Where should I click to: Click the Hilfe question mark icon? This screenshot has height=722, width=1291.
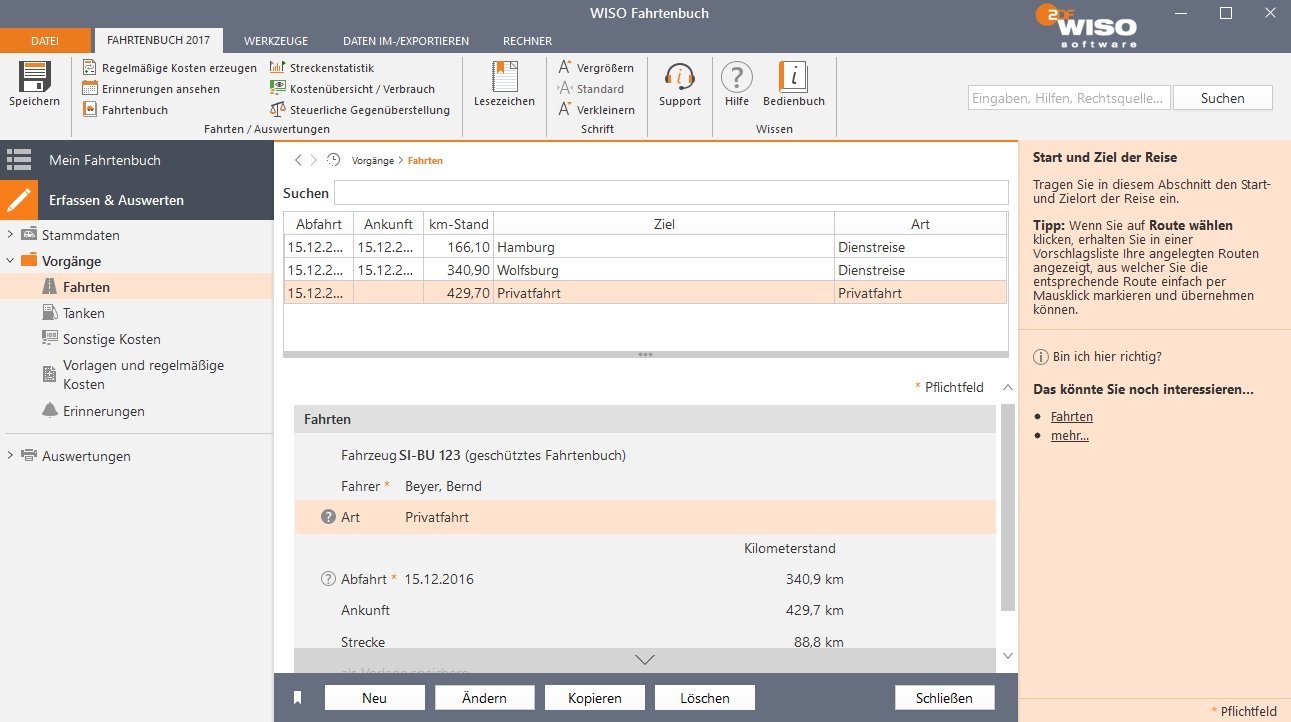(x=736, y=77)
